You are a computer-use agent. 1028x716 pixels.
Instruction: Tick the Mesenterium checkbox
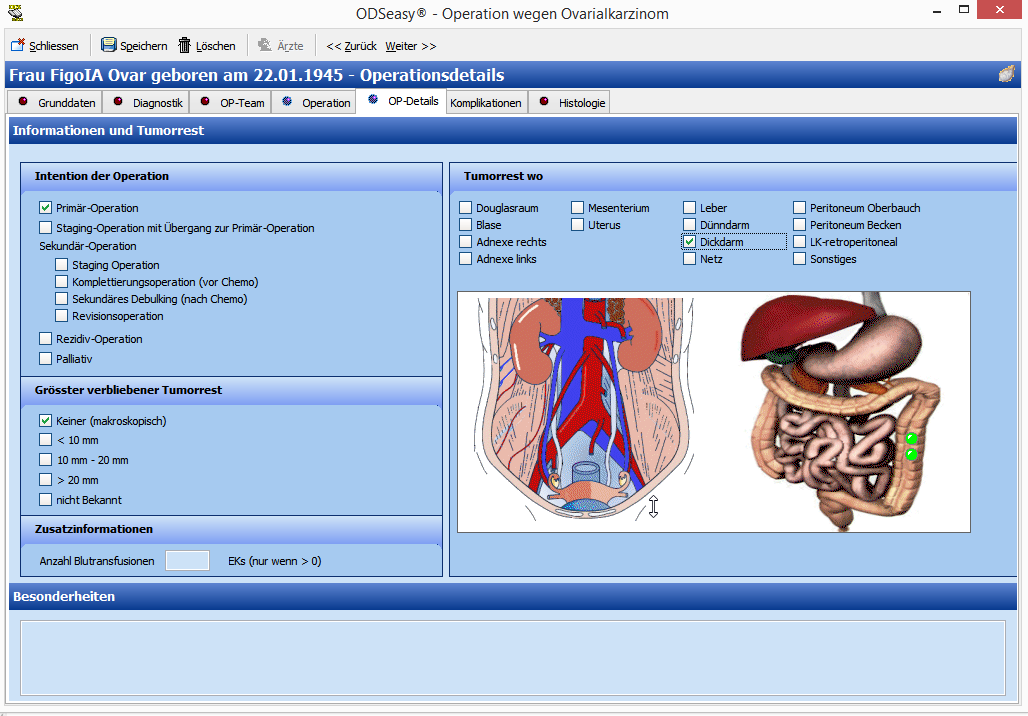point(577,208)
